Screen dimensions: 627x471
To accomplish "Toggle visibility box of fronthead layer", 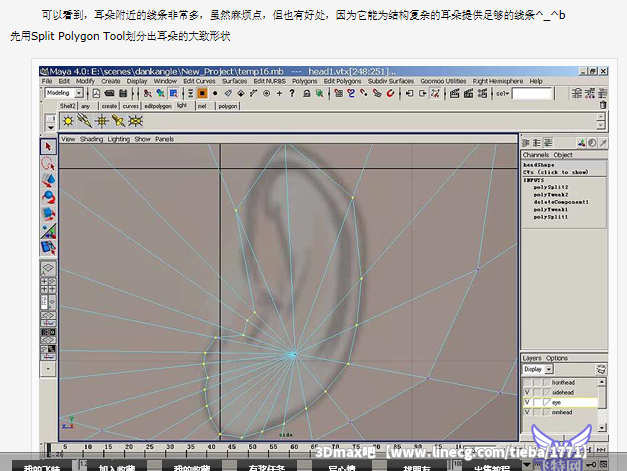I will [x=527, y=383].
